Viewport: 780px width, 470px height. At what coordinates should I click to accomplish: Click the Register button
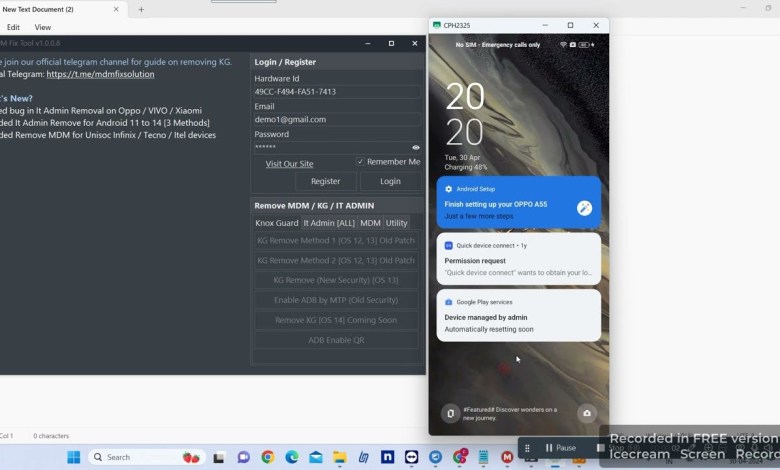(325, 182)
